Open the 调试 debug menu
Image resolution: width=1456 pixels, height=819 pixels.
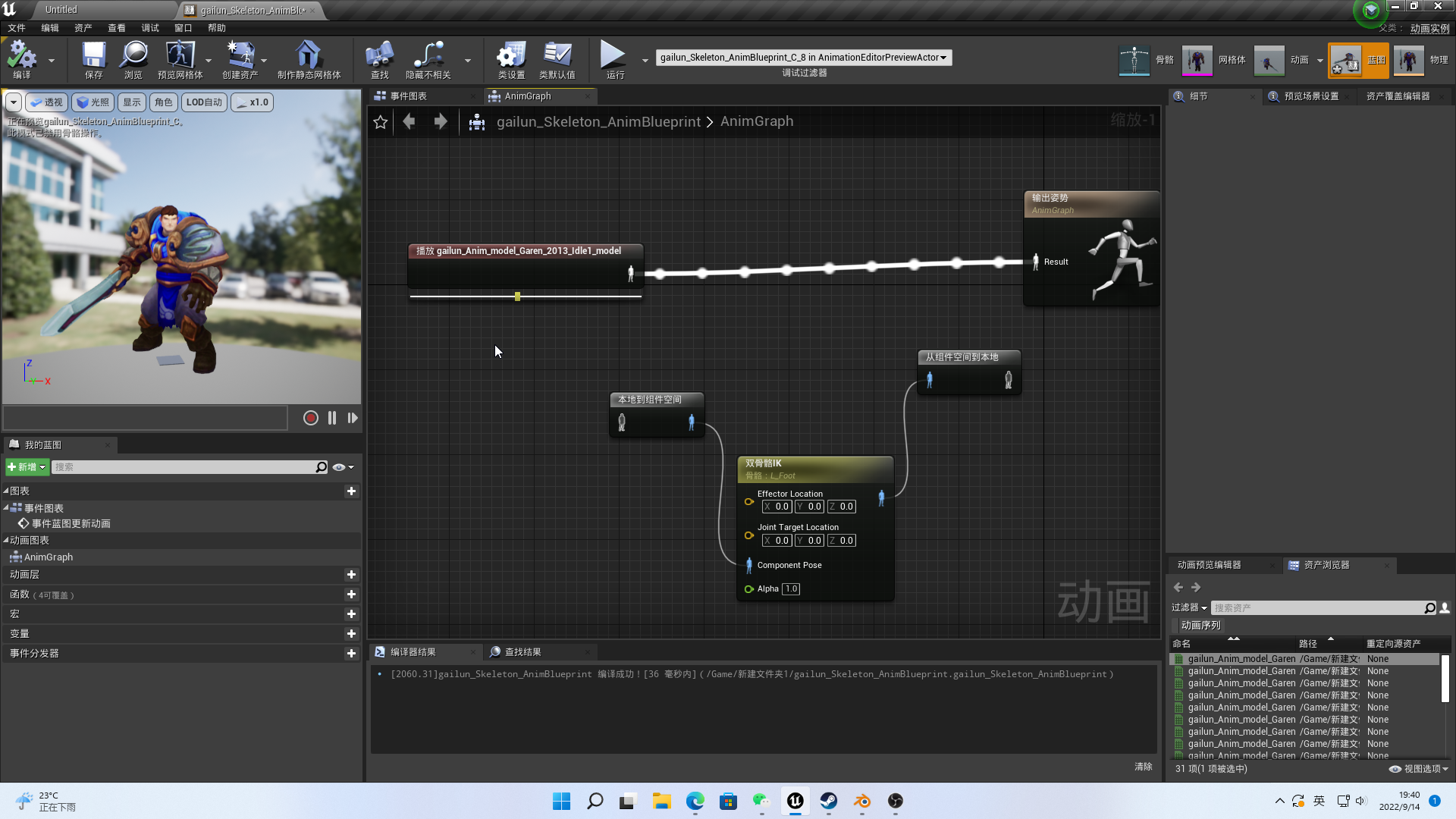150,28
